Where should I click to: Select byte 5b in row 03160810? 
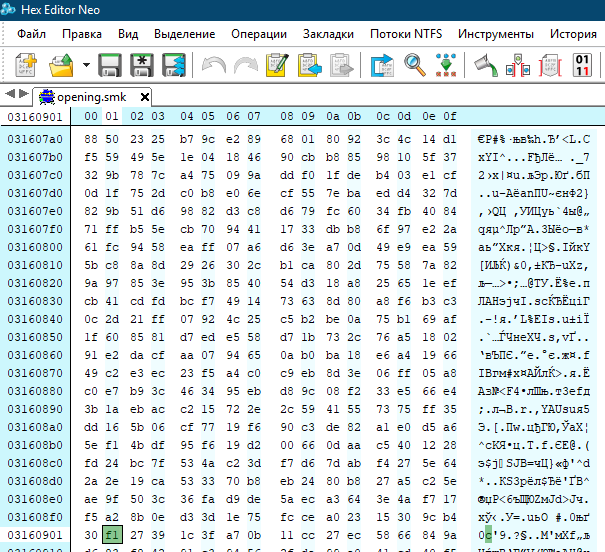click(x=91, y=265)
